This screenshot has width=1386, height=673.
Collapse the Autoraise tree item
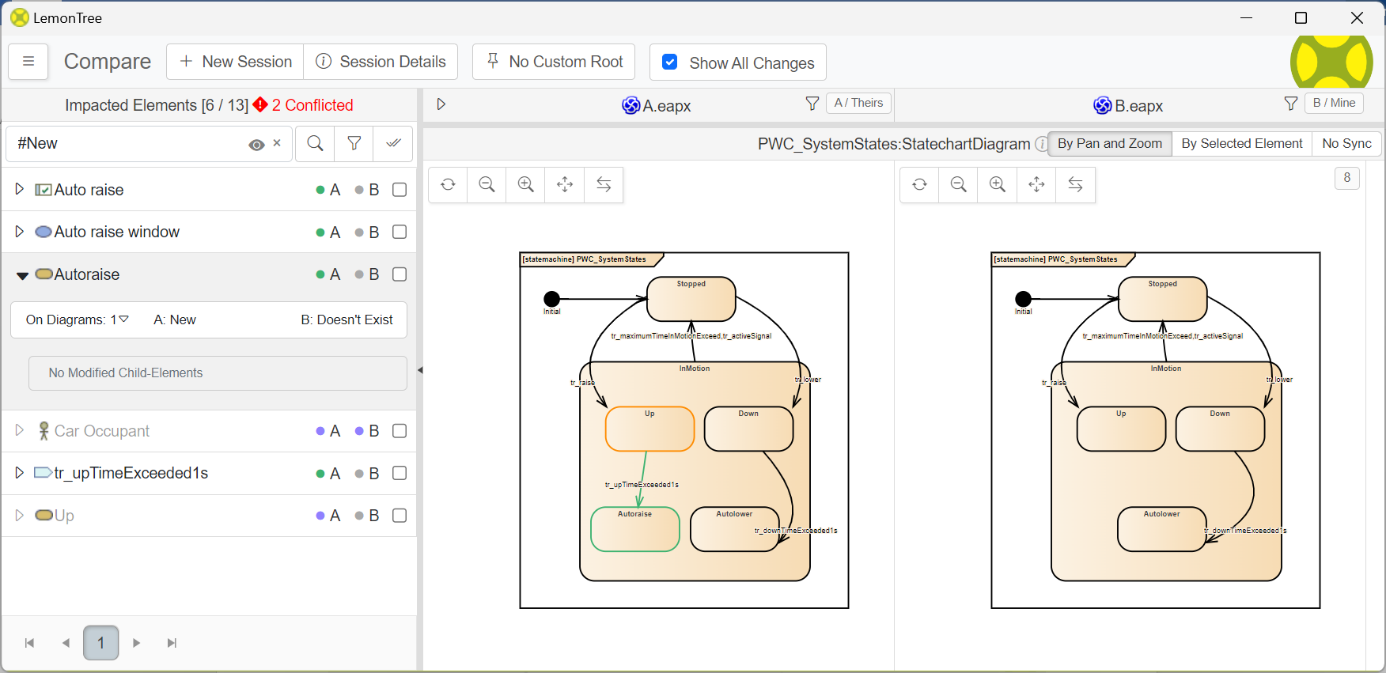pyautogui.click(x=21, y=275)
